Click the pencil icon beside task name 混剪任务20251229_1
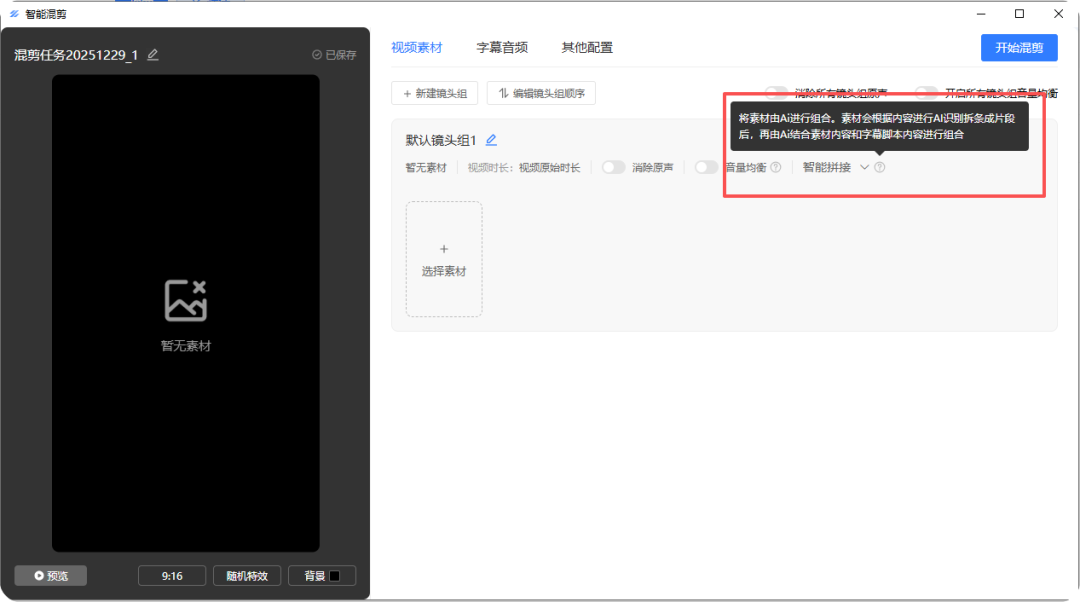 pyautogui.click(x=153, y=55)
